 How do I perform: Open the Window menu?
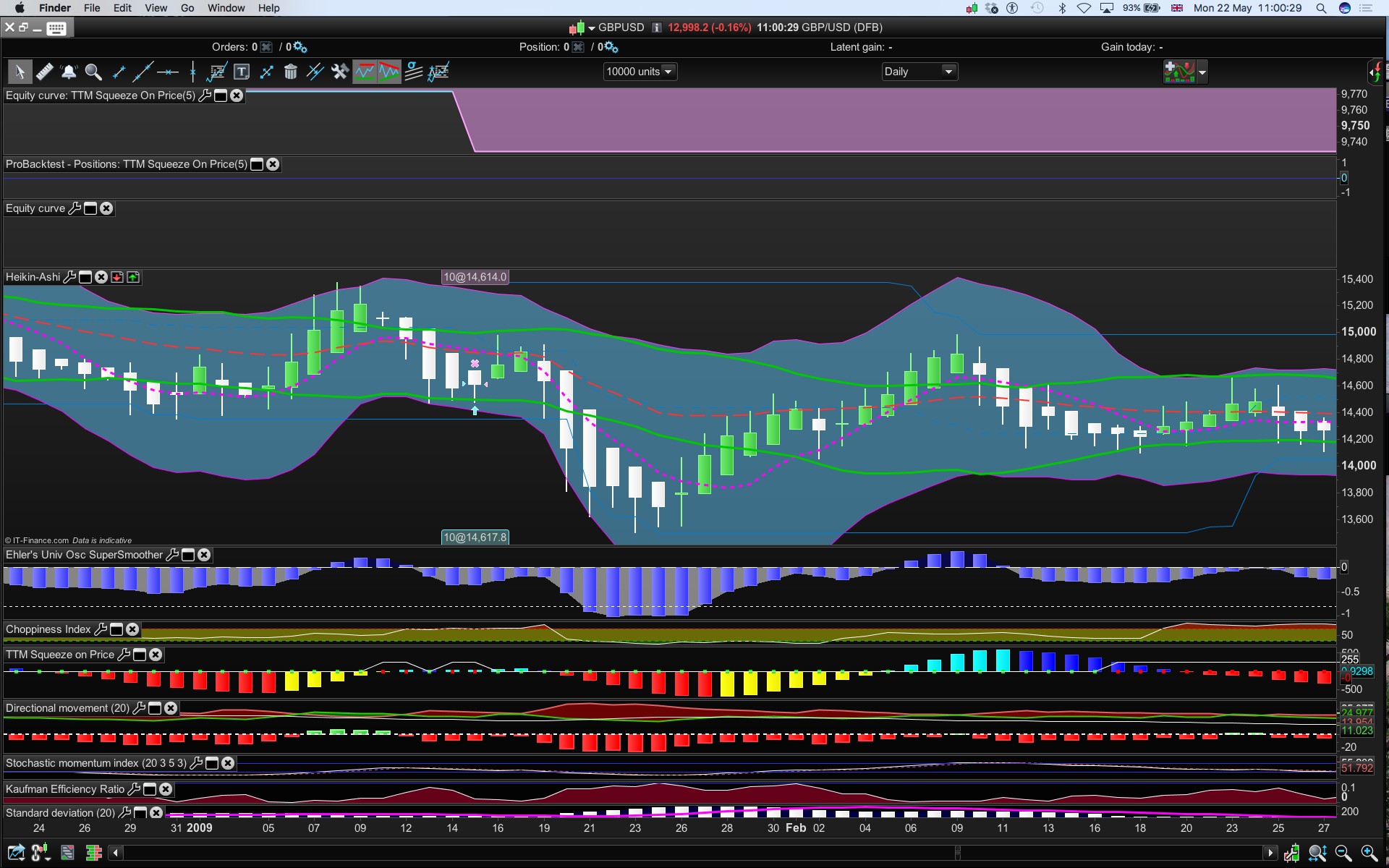coord(226,8)
